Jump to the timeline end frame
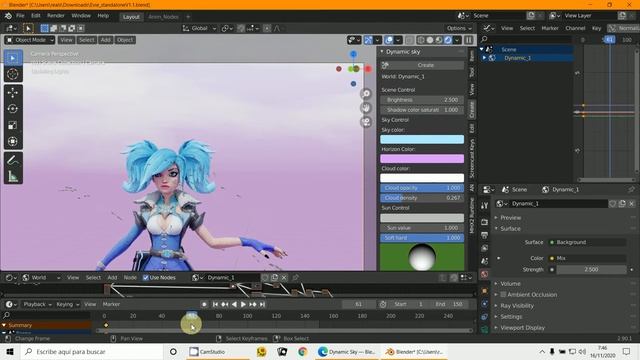640x360 pixels. coord(262,304)
